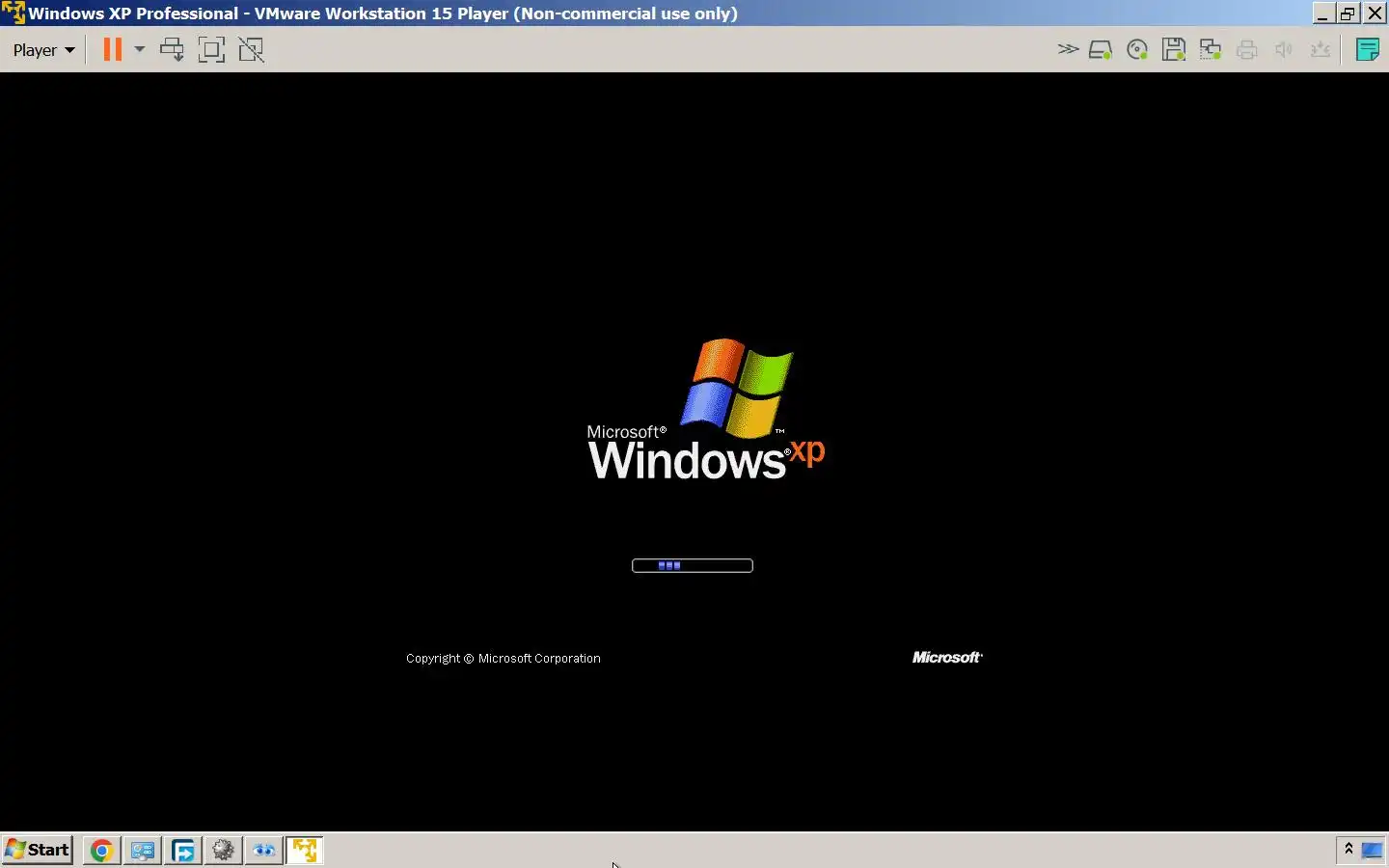The width and height of the screenshot is (1389, 868).
Task: Click the CD/DVD drive device icon
Action: [1137, 49]
